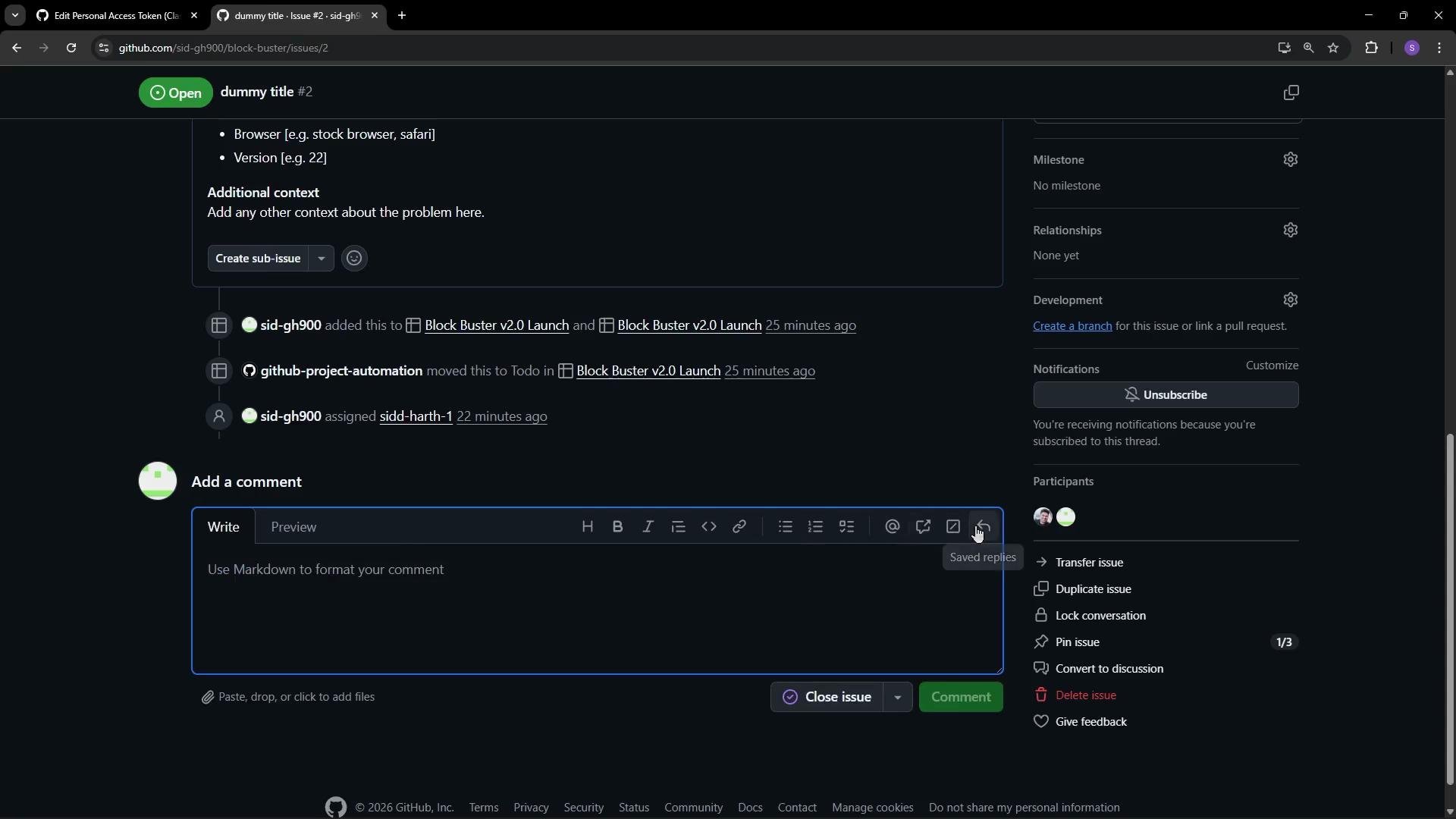Apply italic formatting in comment toolbar
The width and height of the screenshot is (1456, 819).
click(648, 526)
